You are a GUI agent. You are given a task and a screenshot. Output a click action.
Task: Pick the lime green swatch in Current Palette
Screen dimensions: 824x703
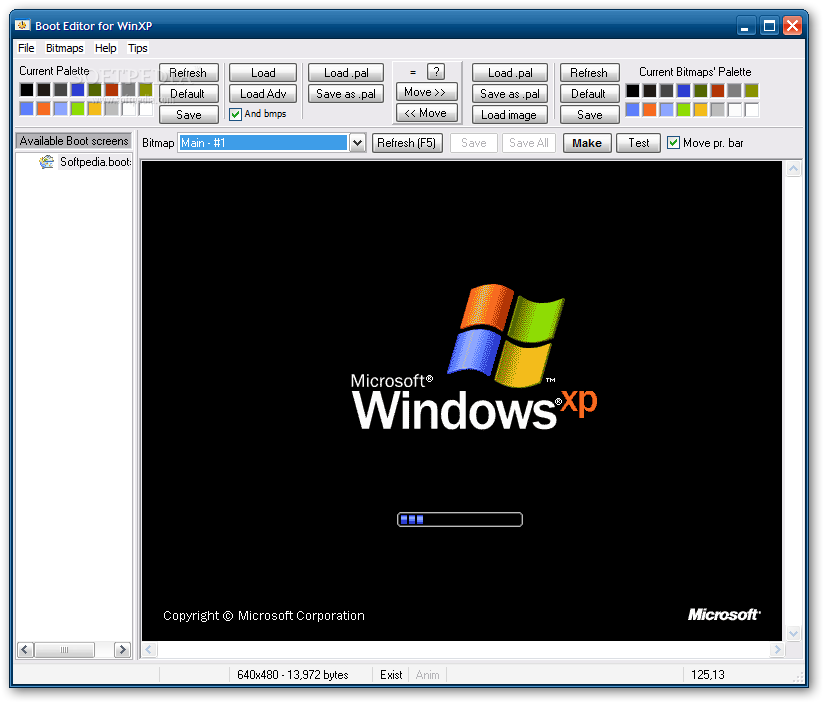point(77,109)
